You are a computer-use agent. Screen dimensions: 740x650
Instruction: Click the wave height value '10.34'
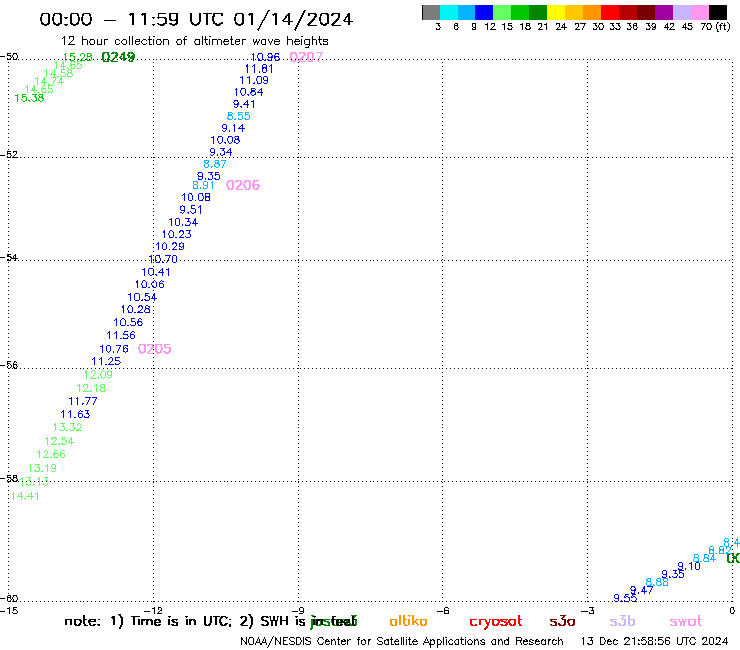(x=183, y=222)
